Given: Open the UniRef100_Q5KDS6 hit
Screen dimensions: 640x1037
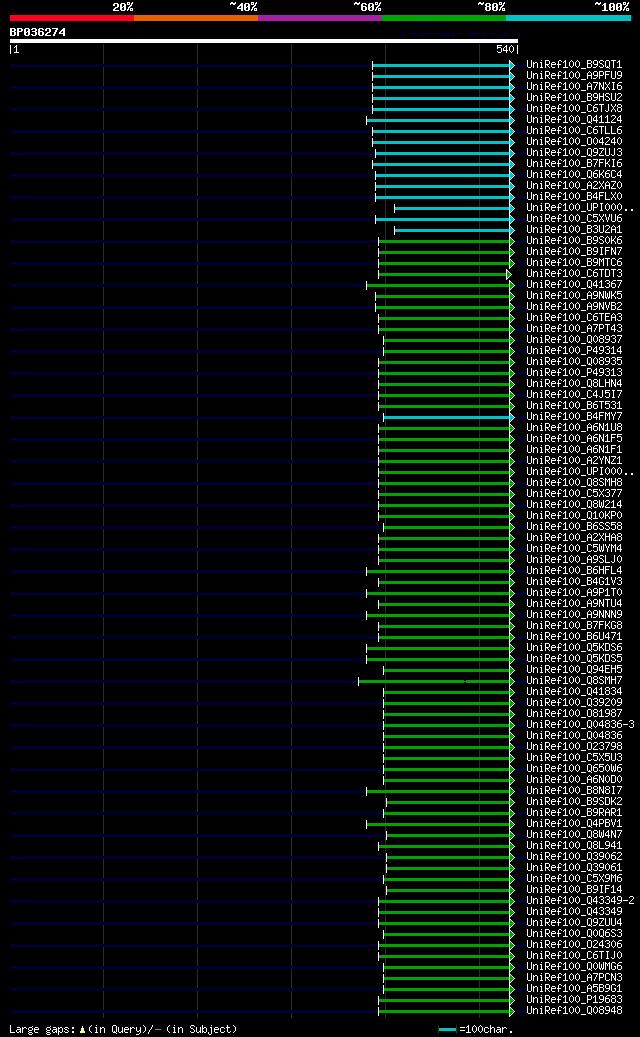Looking at the screenshot, I should (x=574, y=647).
